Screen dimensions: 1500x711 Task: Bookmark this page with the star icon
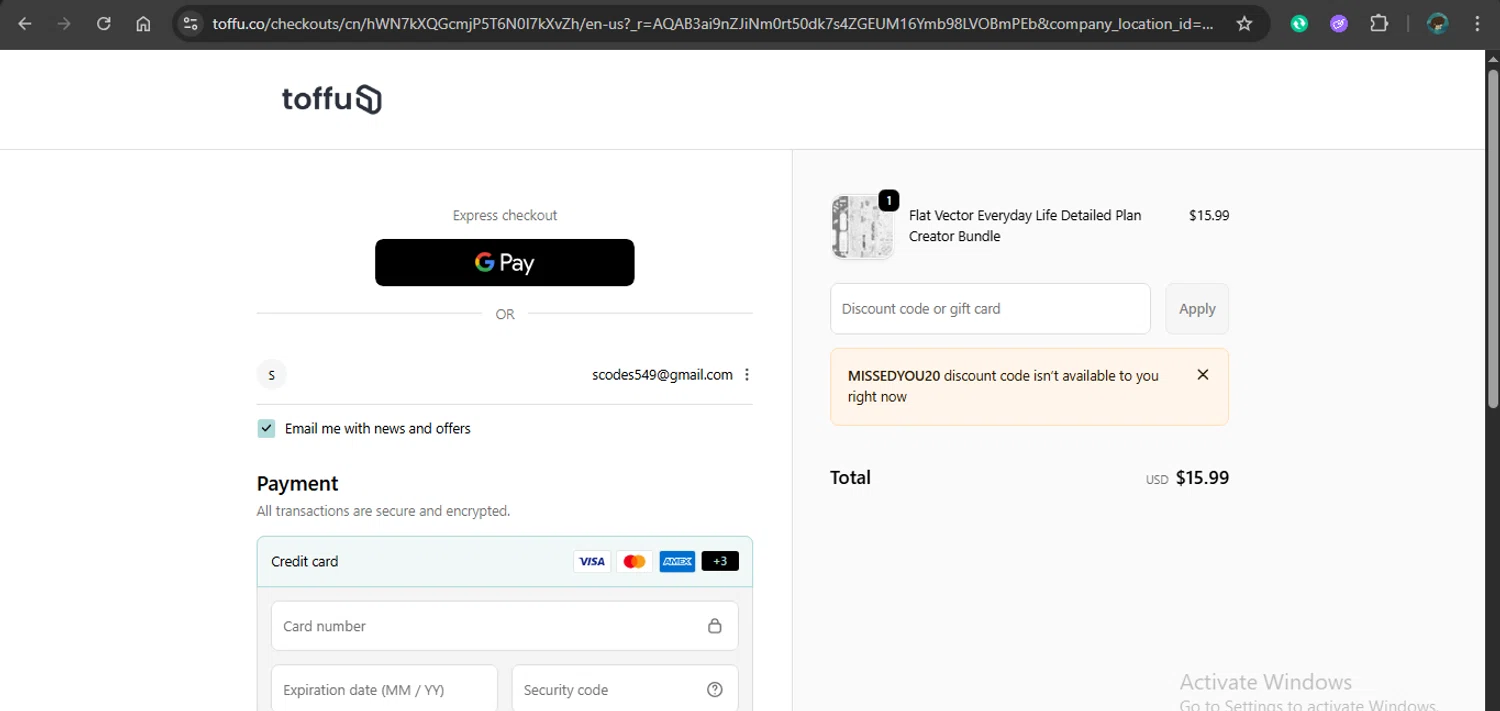1244,23
